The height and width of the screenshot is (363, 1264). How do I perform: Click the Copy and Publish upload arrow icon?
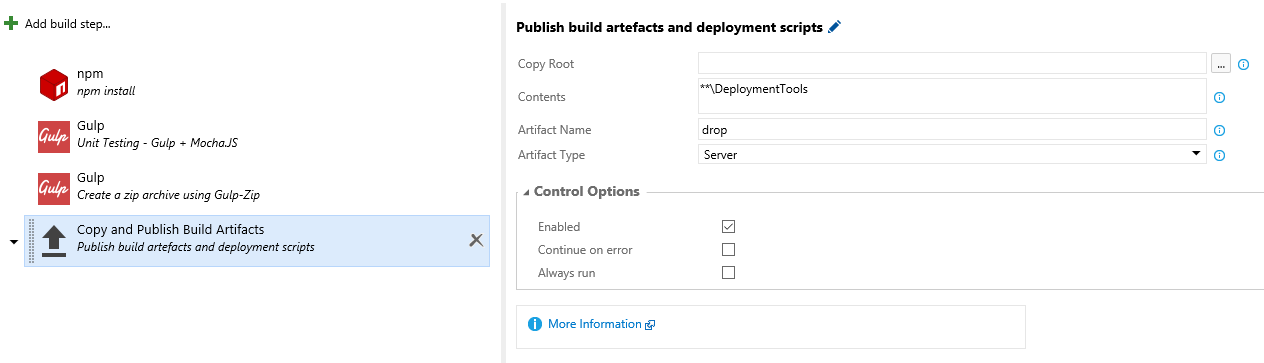[x=54, y=241]
